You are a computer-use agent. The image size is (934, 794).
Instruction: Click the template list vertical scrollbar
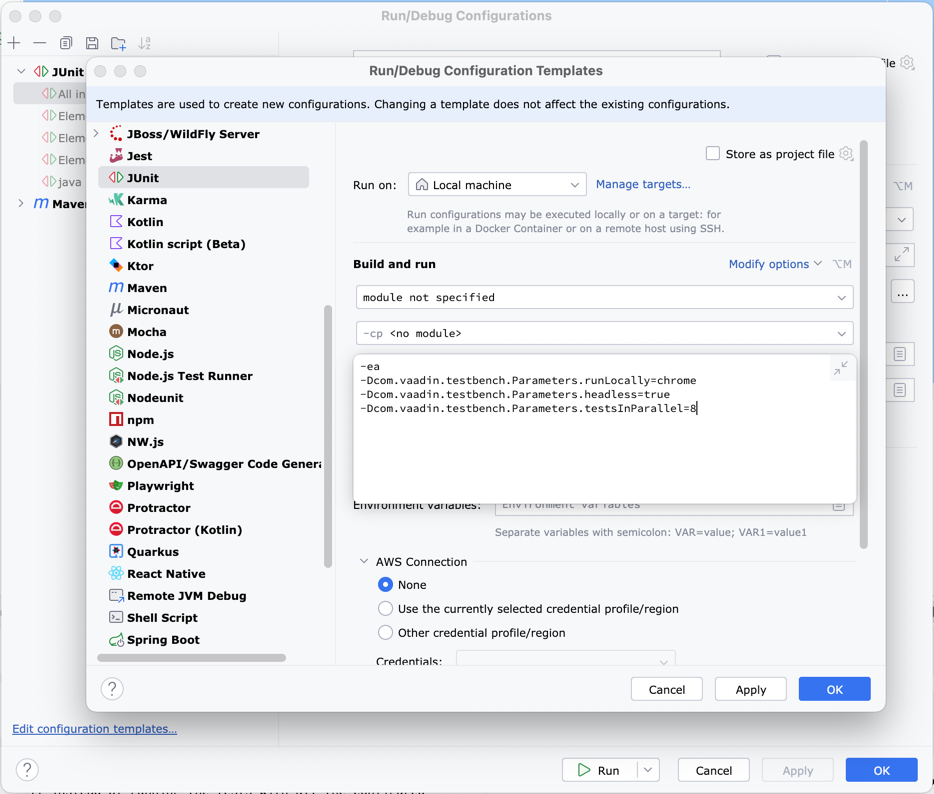pyautogui.click(x=328, y=437)
